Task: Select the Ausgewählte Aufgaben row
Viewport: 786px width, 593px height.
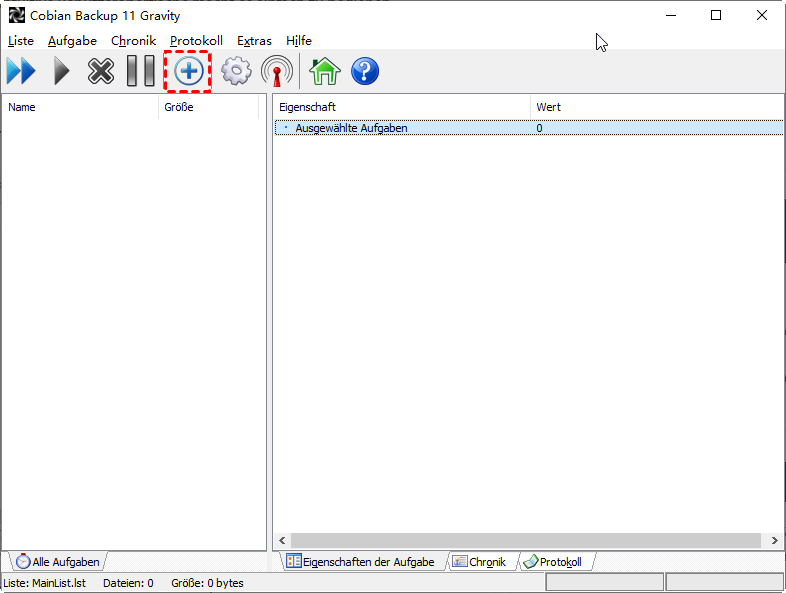Action: tap(351, 128)
